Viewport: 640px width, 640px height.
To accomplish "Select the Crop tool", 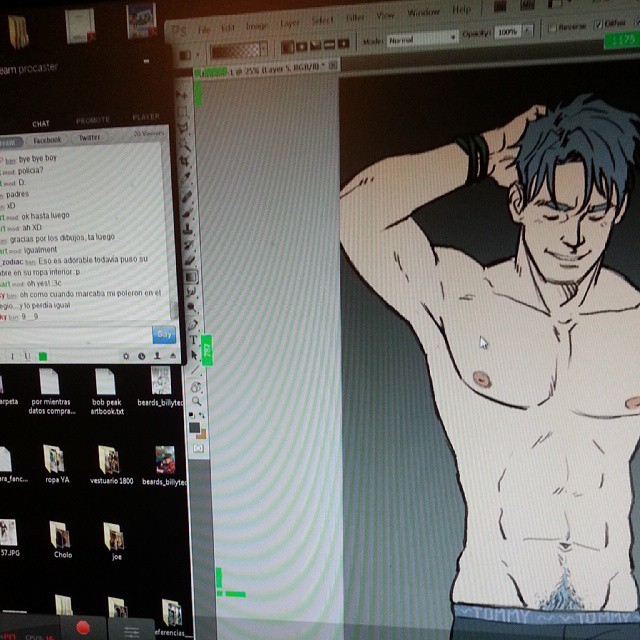I will [x=184, y=160].
